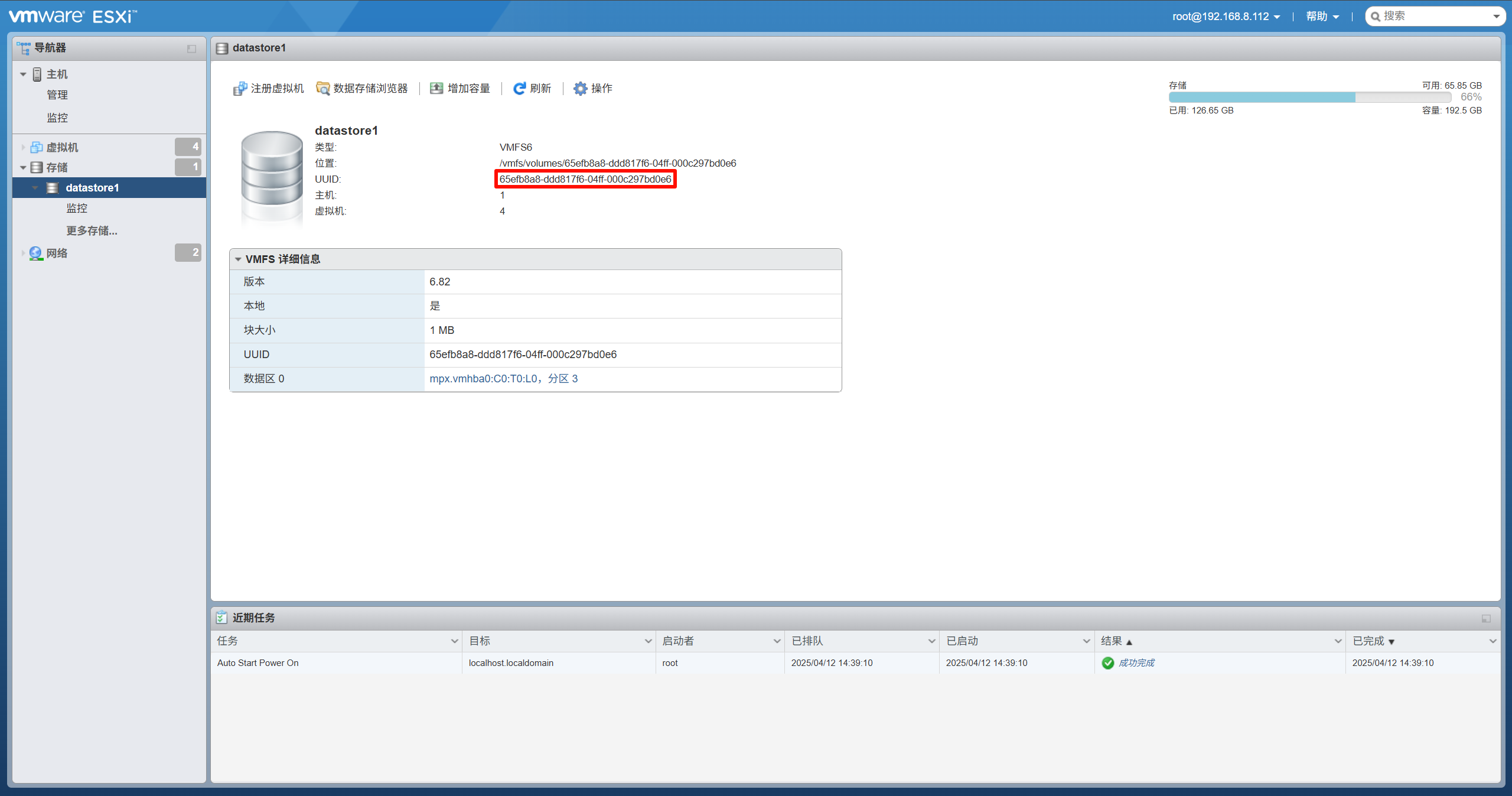Viewport: 1512px width, 796px height.
Task: Click the mpx.vmhba0:C0:T0:L0 partition link
Action: (504, 379)
